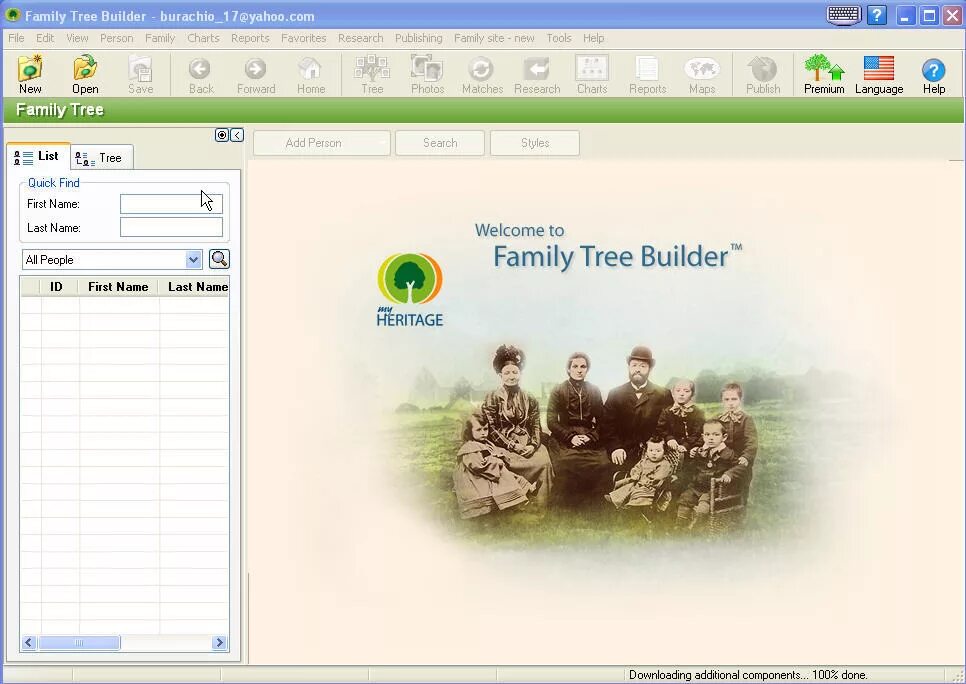
Task: Click the Matches toolbar icon
Action: pyautogui.click(x=482, y=74)
